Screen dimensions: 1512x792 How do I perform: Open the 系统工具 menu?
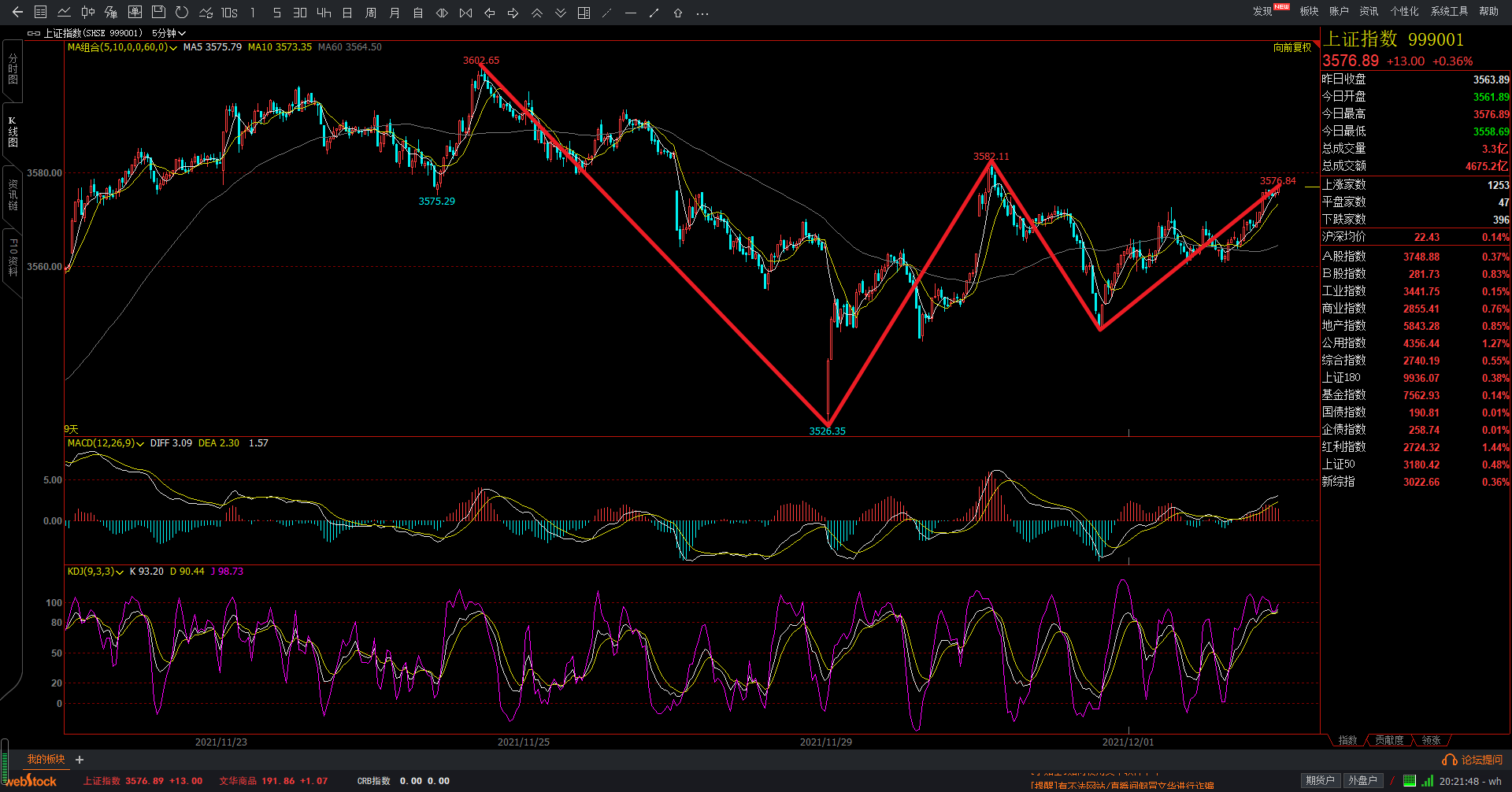coord(1449,11)
